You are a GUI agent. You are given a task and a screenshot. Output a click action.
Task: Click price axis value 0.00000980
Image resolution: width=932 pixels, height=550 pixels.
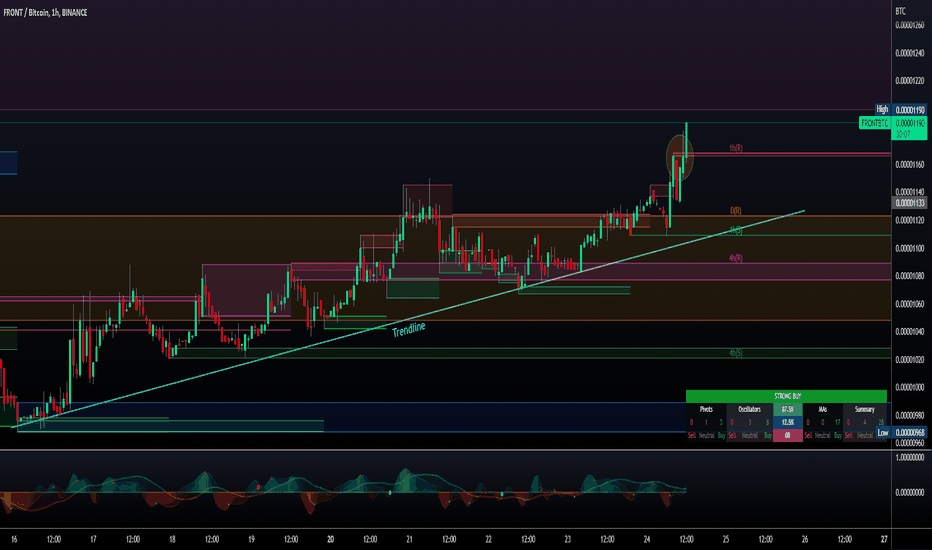coord(910,416)
